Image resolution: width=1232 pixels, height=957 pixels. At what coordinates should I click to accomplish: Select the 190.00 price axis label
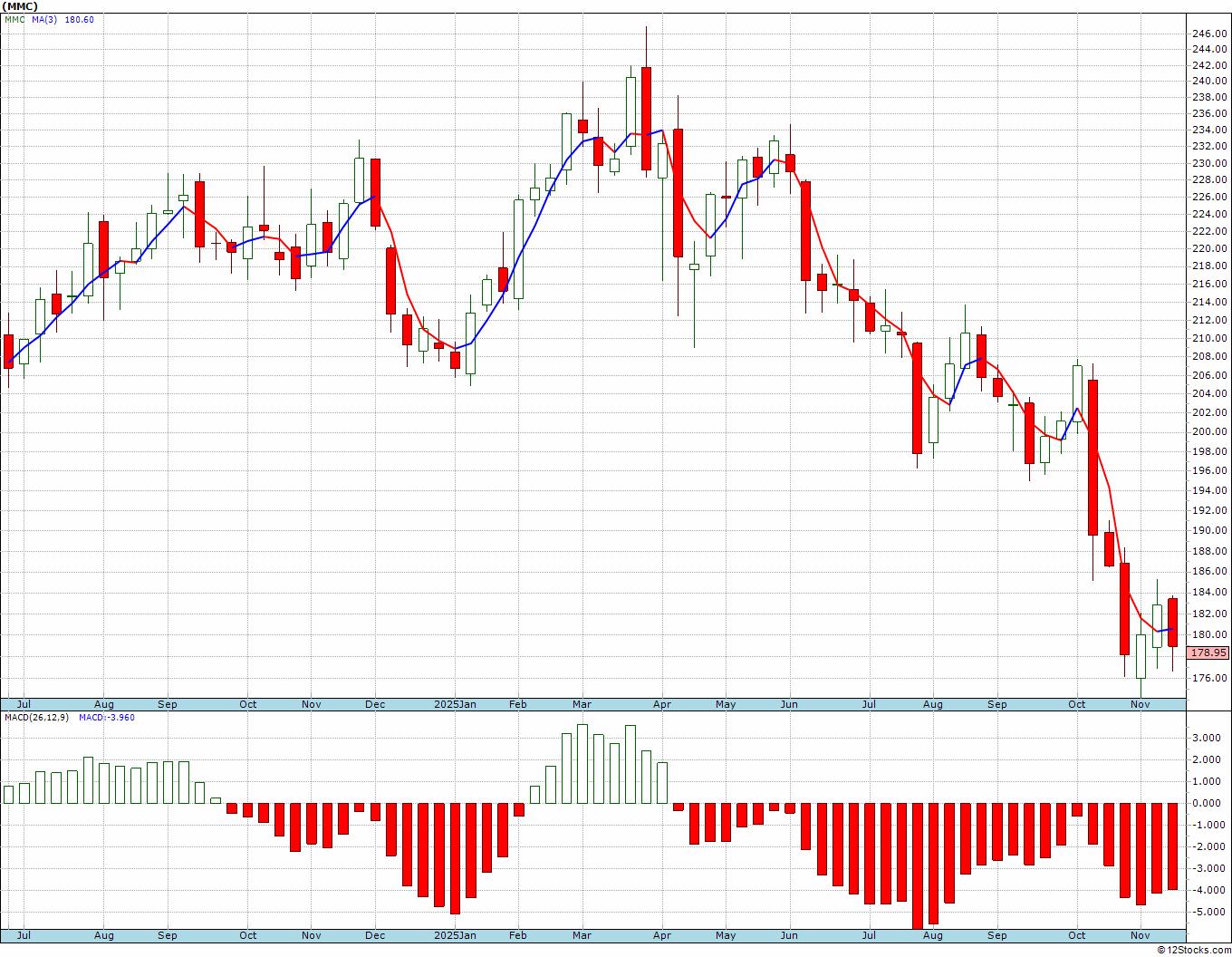click(x=1209, y=531)
